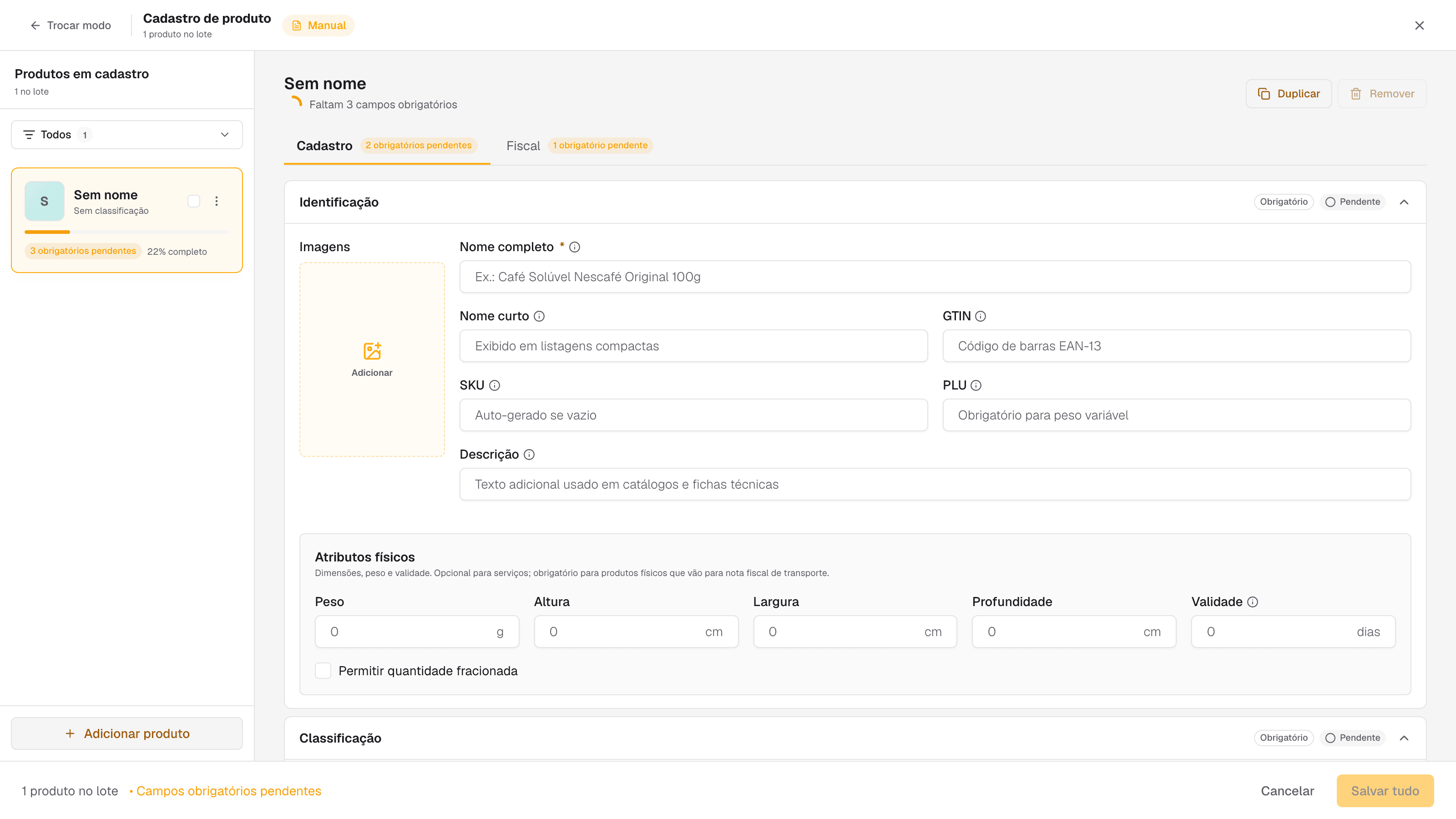1456x819 pixels.
Task: Click the loading spinner beside Faltam 3 campos
Action: (296, 102)
